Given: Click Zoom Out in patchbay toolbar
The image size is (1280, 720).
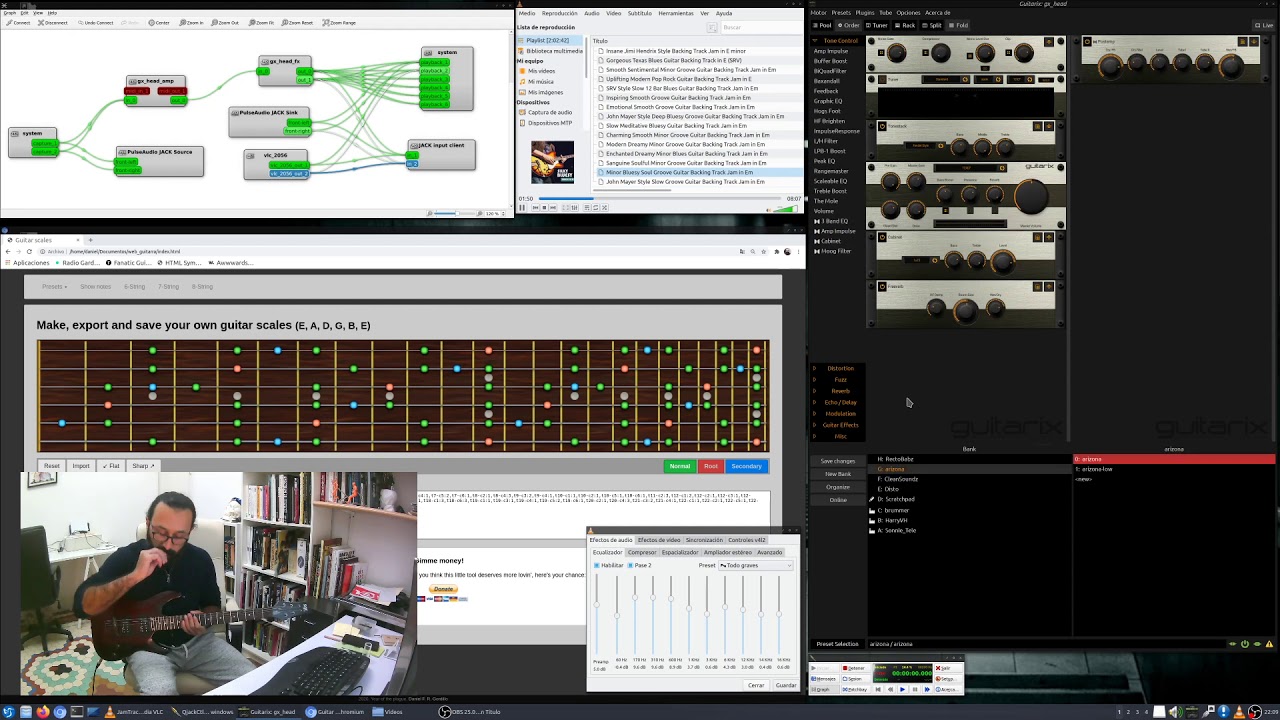Looking at the screenshot, I should coord(226,22).
